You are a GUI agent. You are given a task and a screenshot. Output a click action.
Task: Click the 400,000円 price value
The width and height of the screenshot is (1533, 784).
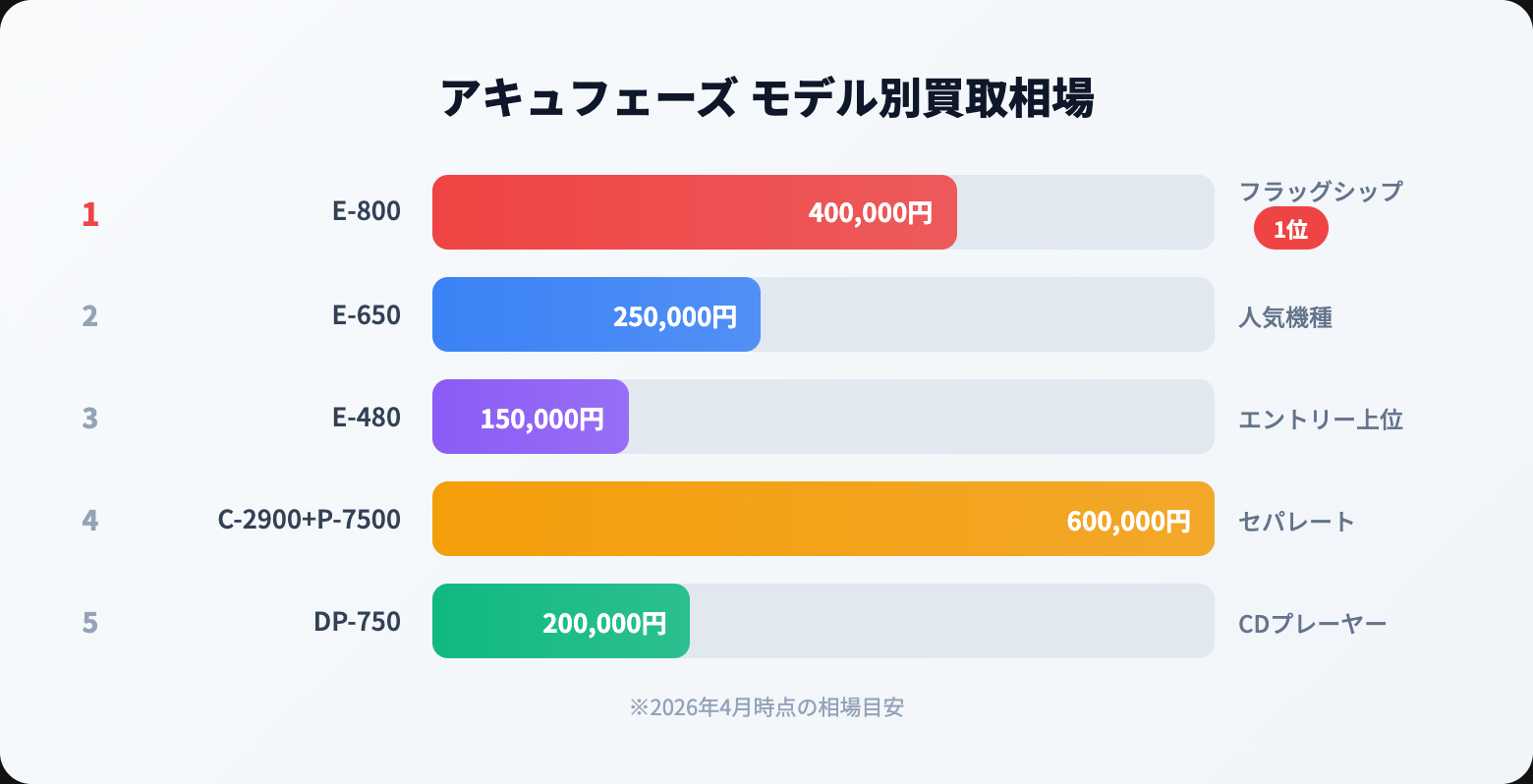(870, 212)
